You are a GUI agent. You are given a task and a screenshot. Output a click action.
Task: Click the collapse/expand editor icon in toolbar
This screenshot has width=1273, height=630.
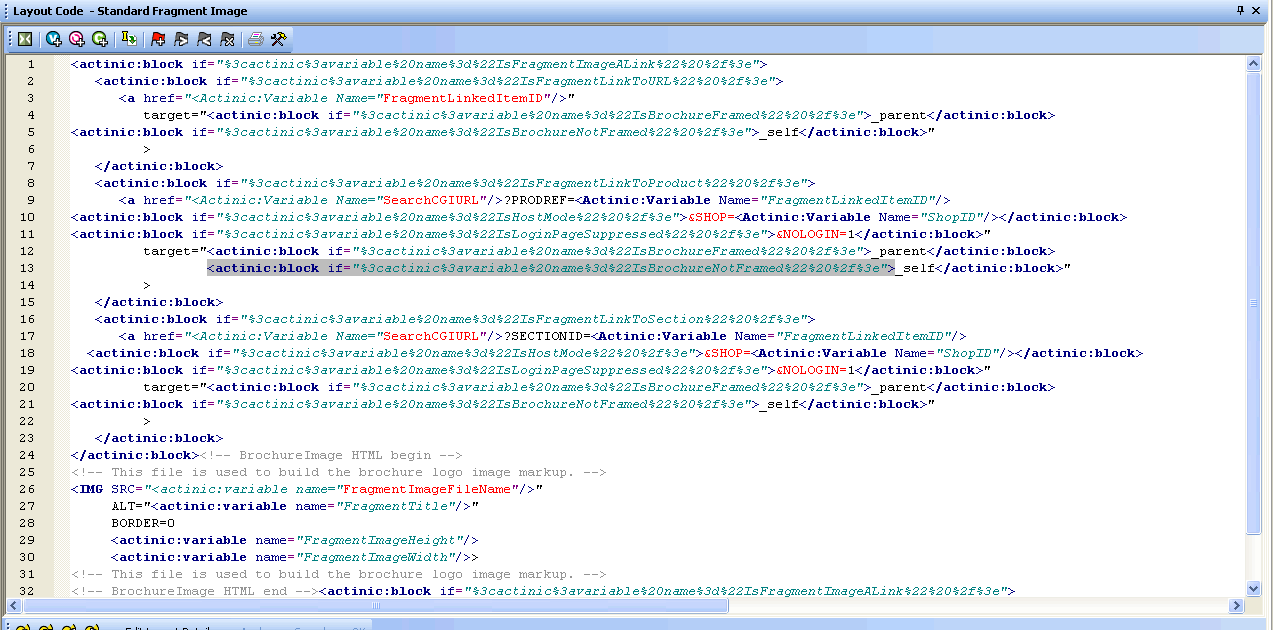click(x=25, y=39)
